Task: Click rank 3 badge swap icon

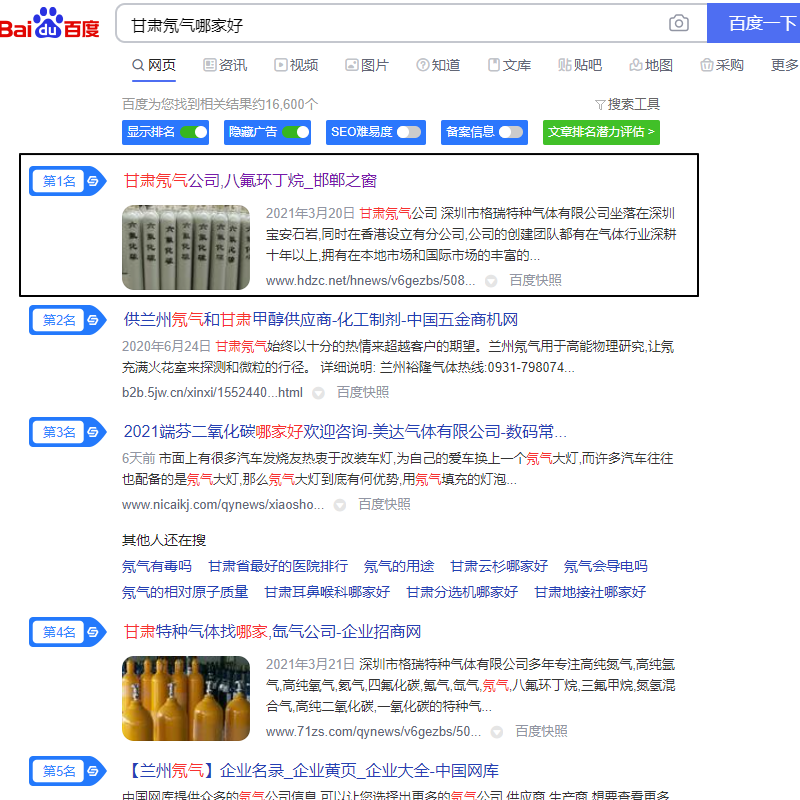Action: pyautogui.click(x=93, y=432)
